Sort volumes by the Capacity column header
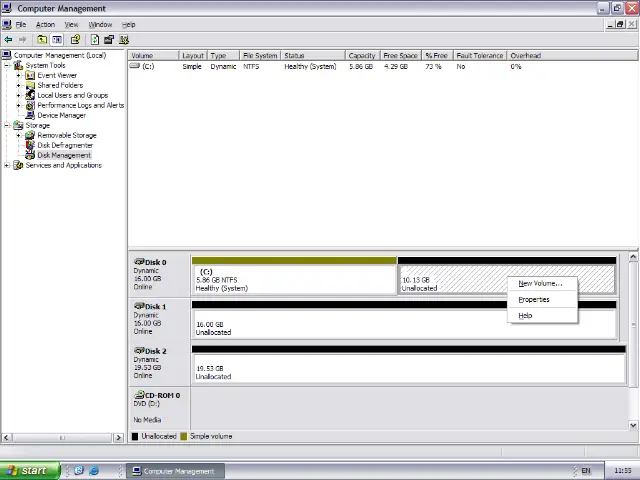Image resolution: width=640 pixels, height=480 pixels. click(361, 56)
